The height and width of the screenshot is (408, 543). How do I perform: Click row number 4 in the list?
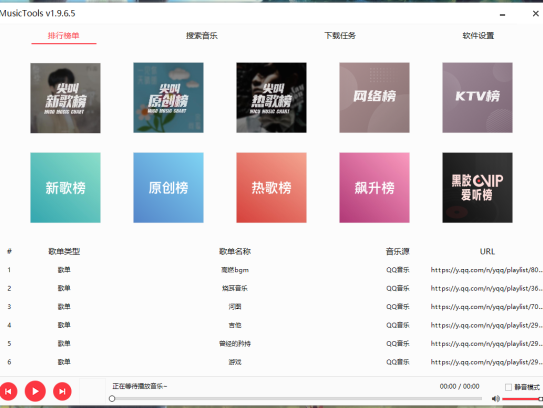tap(9, 325)
